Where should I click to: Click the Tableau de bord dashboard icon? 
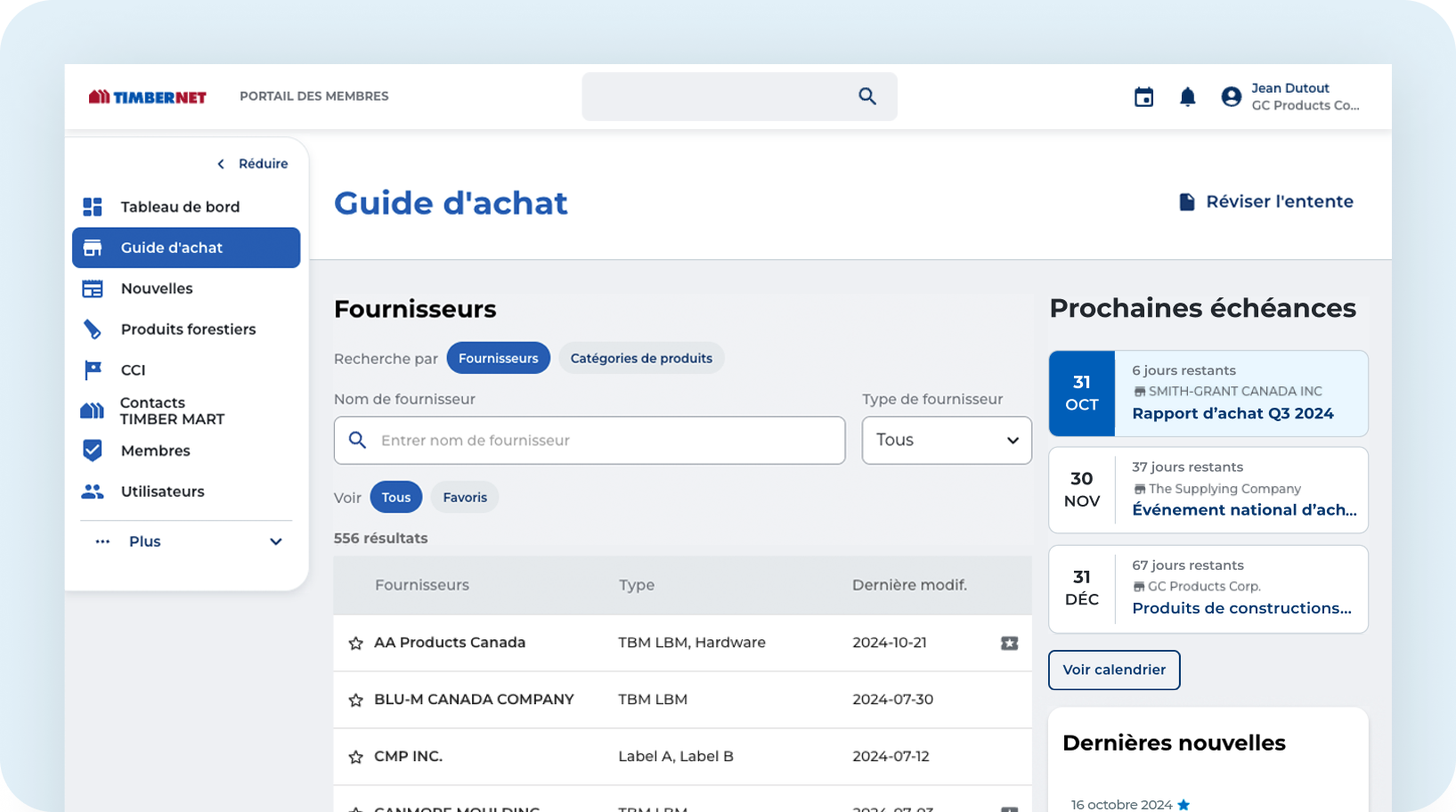click(93, 207)
